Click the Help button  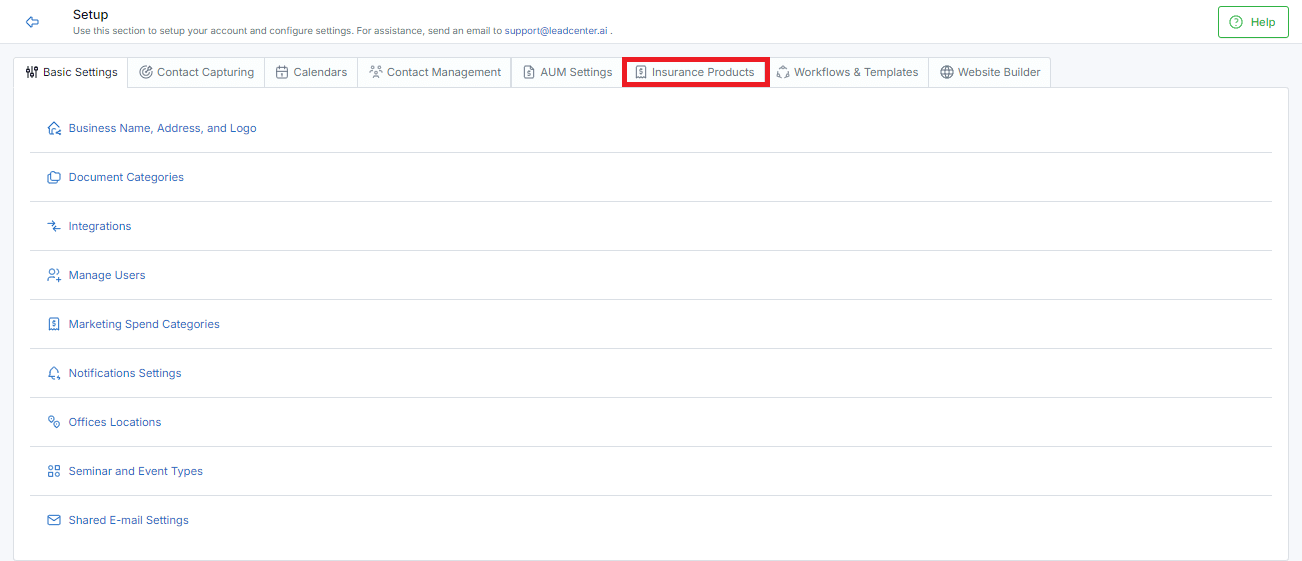click(1253, 22)
